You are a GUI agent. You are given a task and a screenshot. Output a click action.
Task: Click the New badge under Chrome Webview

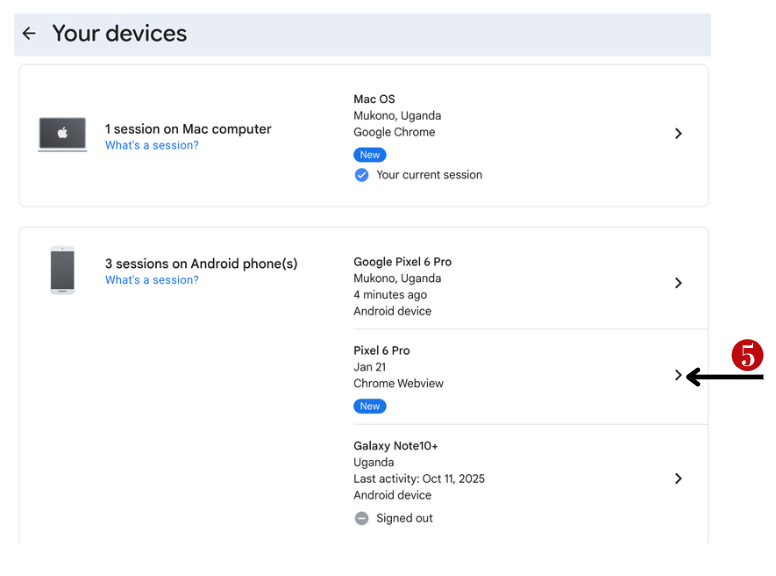click(370, 406)
